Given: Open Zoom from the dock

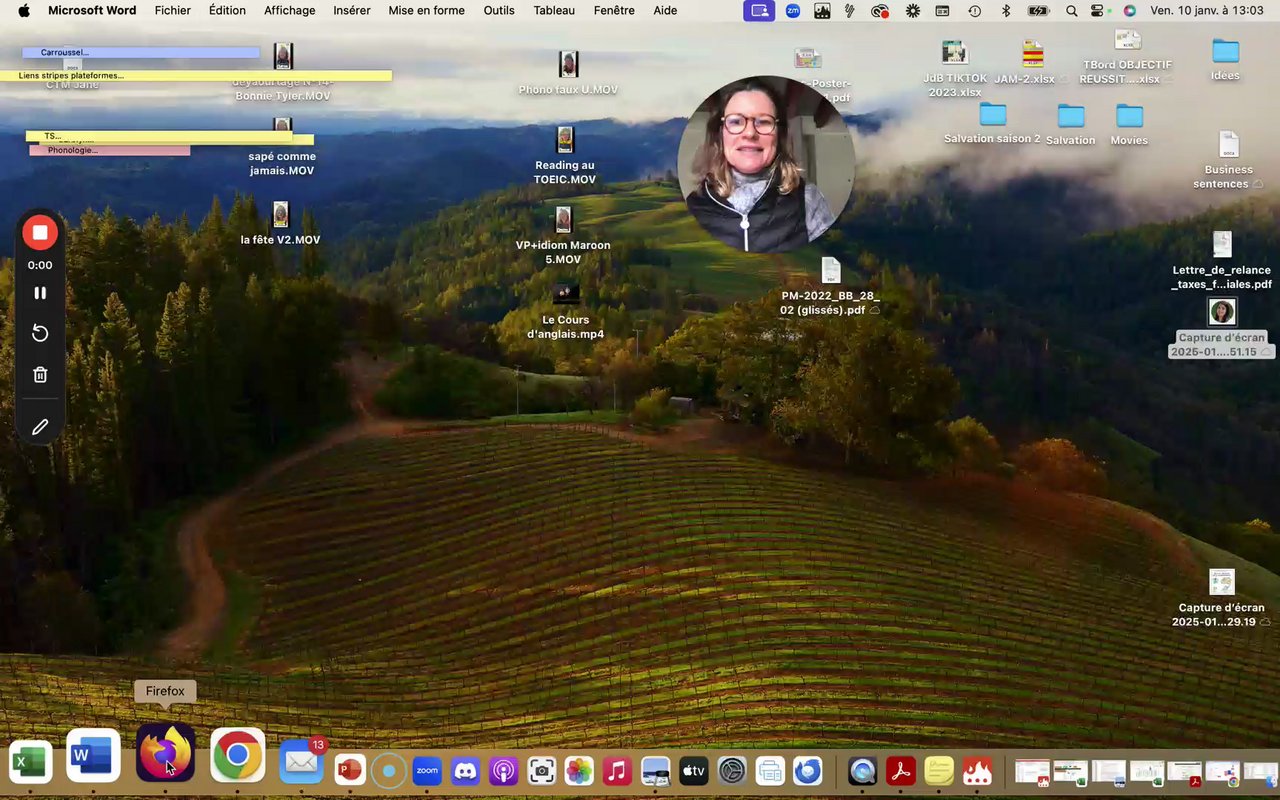Looking at the screenshot, I should [x=427, y=770].
